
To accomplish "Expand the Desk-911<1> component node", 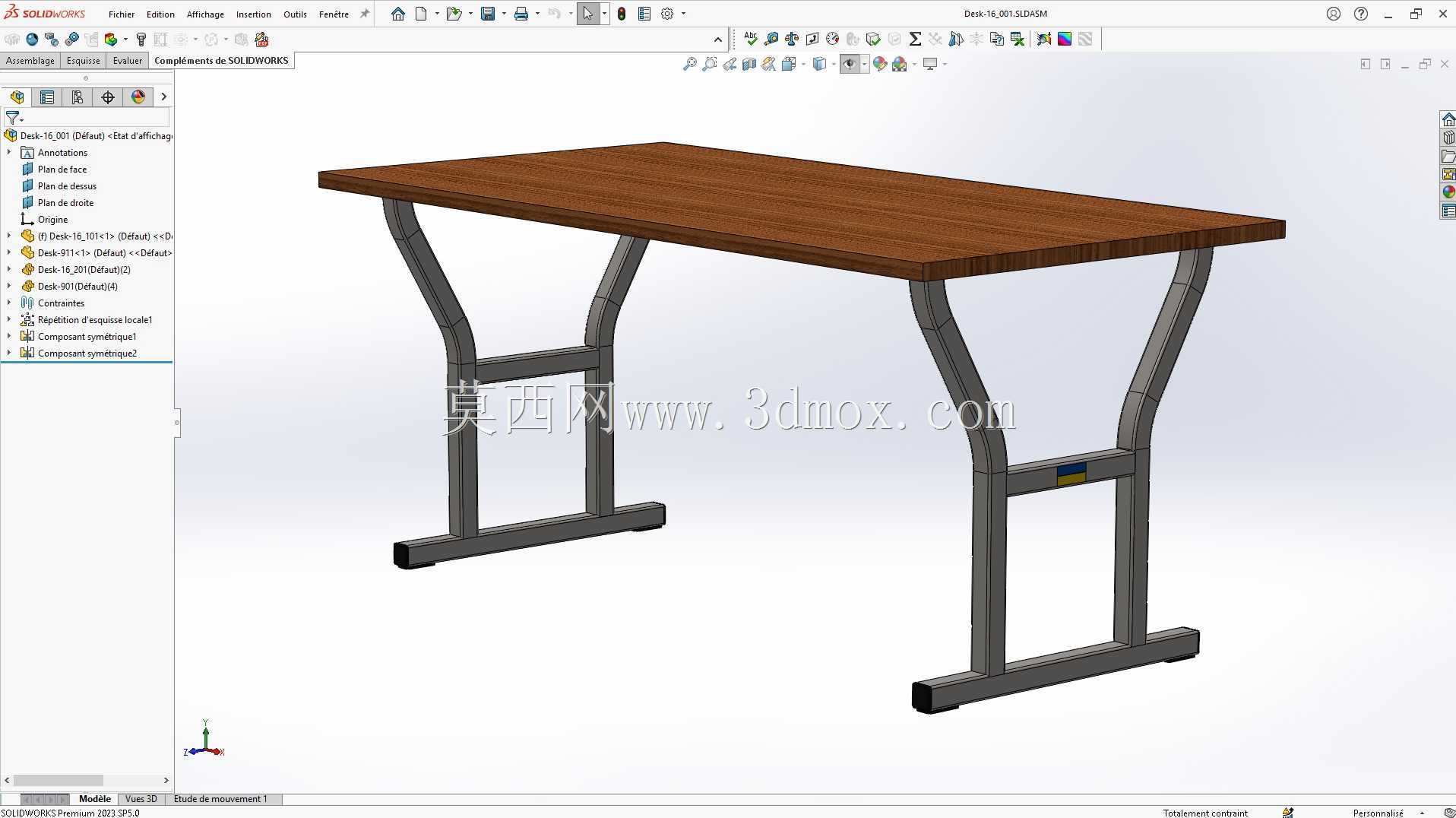I will click(9, 252).
